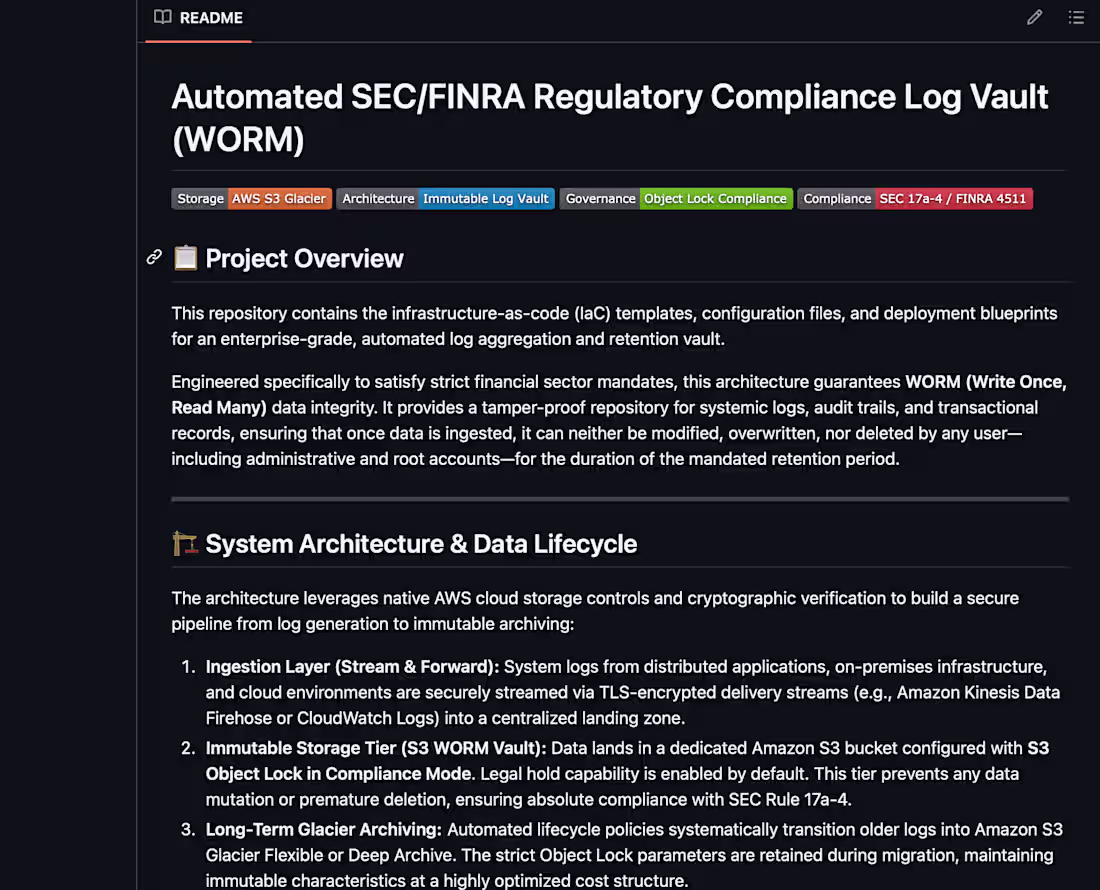Click the crane emoji beside System Architecture
Screen dimensions: 1100x890
[185, 544]
